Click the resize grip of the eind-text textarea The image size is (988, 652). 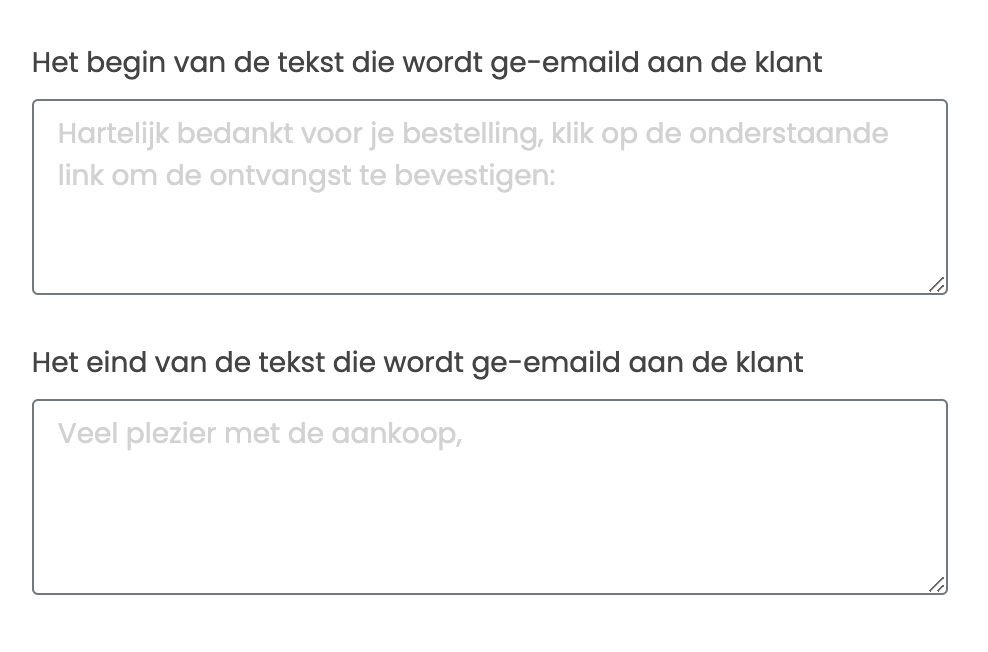tap(936, 585)
